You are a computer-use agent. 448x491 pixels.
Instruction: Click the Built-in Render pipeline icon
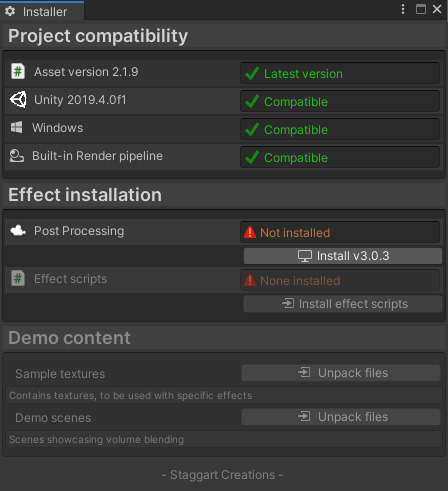17,156
